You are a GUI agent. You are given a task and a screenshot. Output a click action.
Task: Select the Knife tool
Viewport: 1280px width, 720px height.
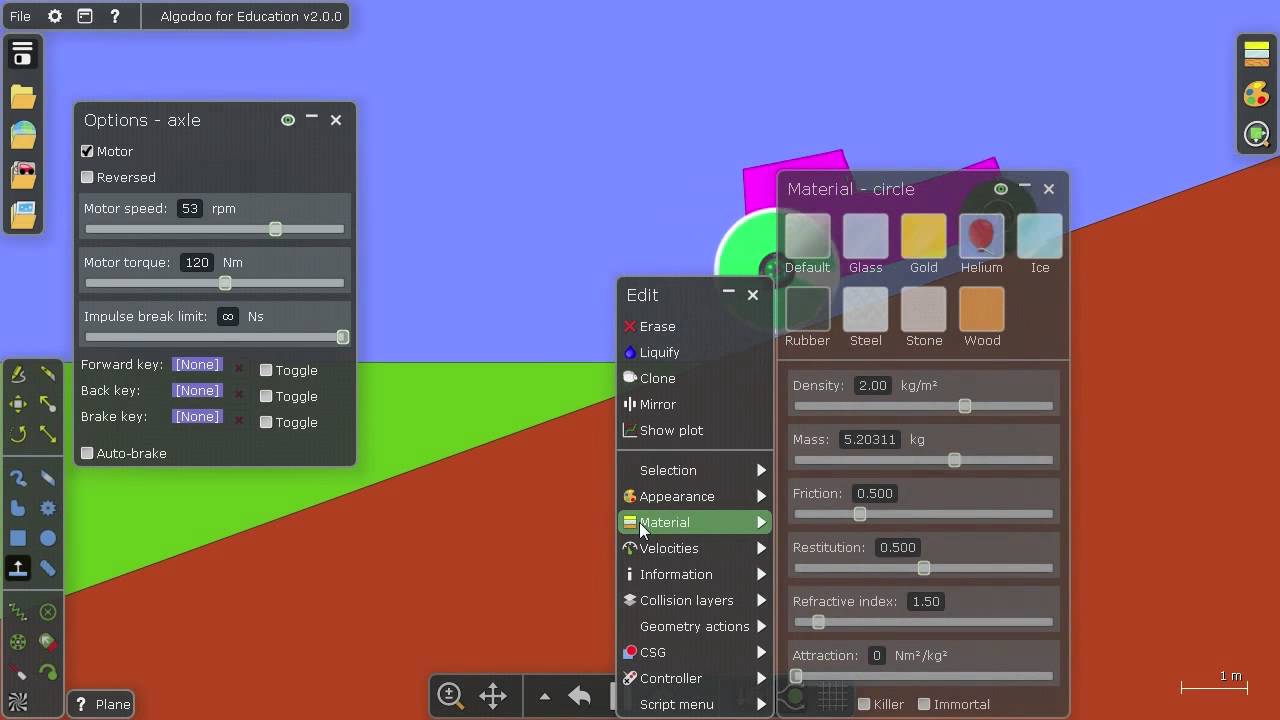point(48,374)
